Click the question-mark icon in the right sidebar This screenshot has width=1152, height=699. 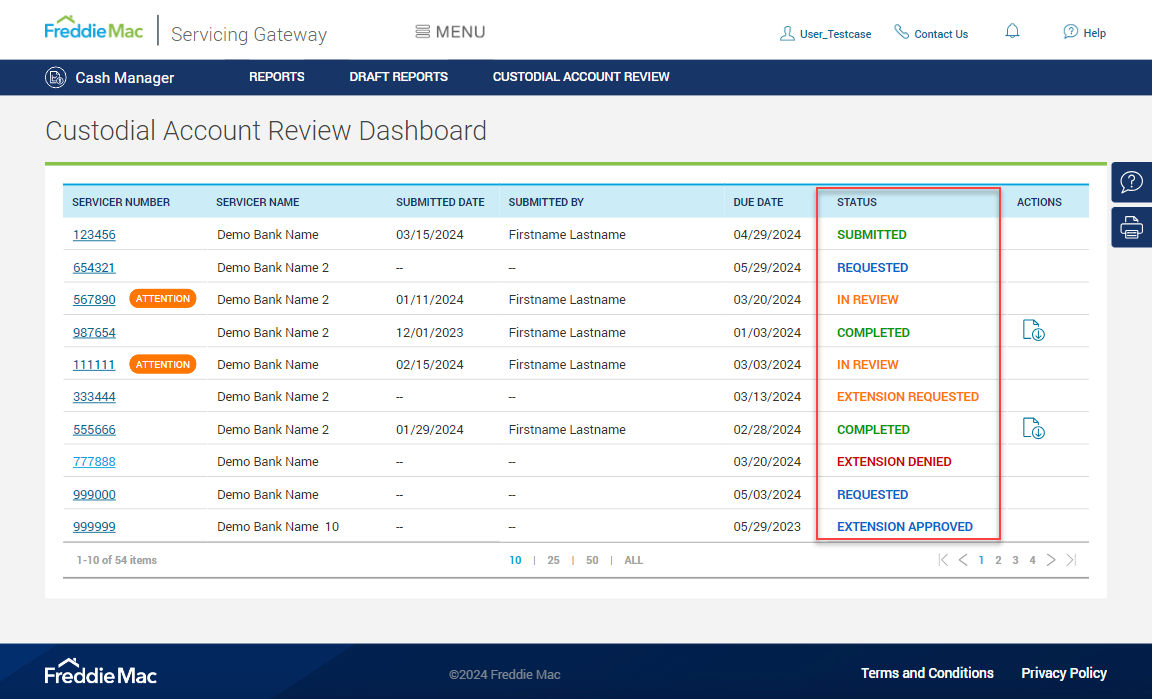coord(1131,182)
